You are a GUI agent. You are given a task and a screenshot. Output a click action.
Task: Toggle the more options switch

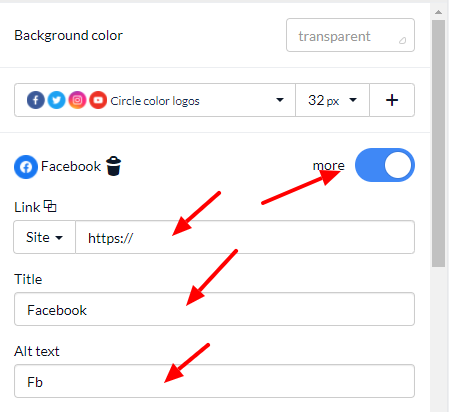pyautogui.click(x=385, y=165)
